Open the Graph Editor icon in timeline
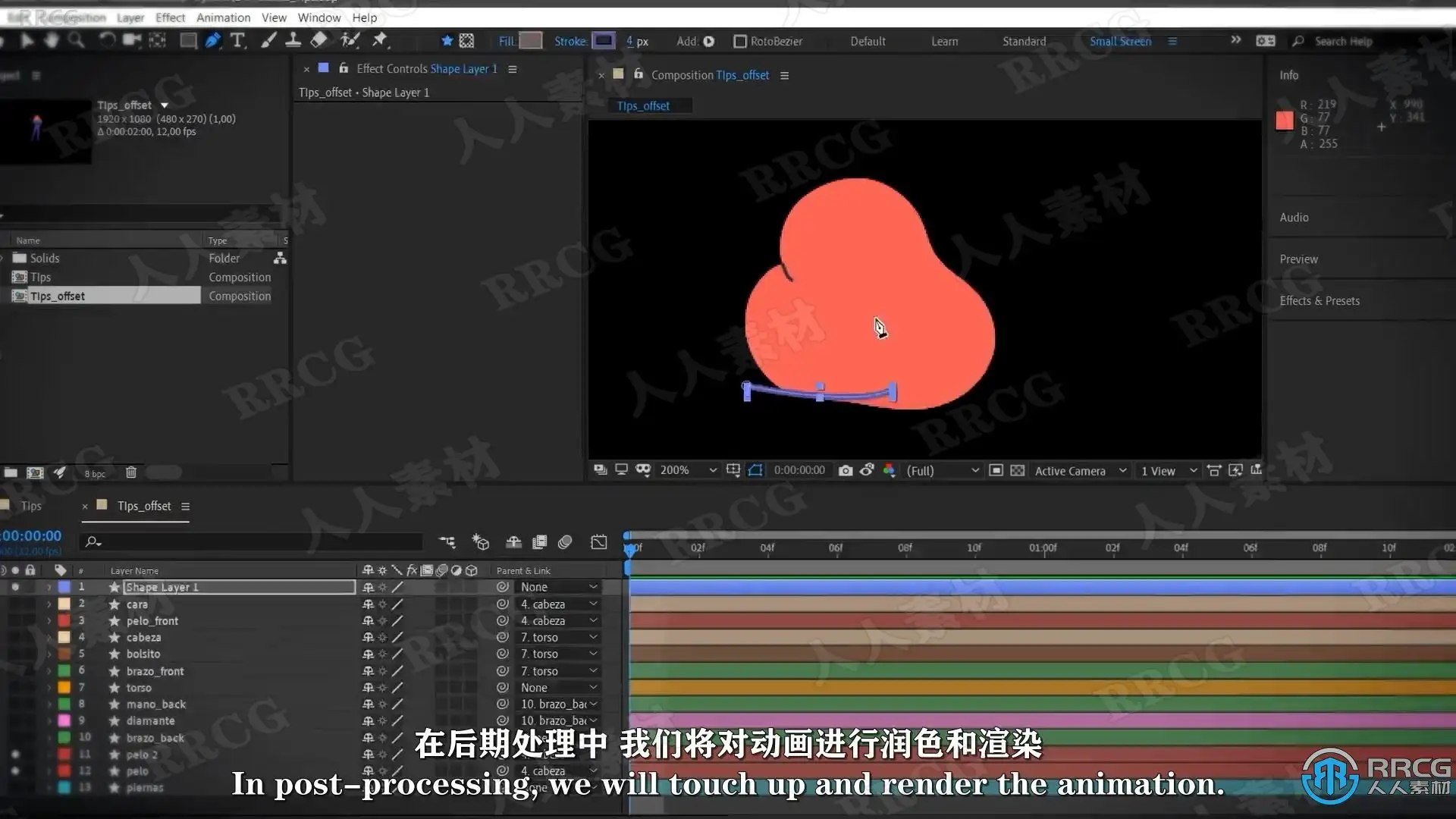The image size is (1456, 819). point(599,542)
